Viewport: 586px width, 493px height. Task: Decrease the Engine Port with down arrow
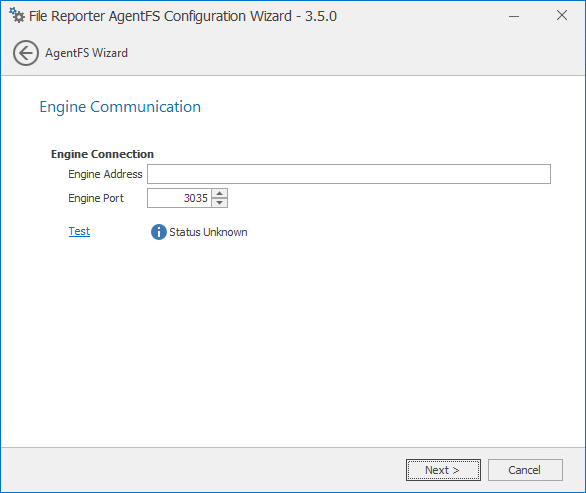click(220, 203)
